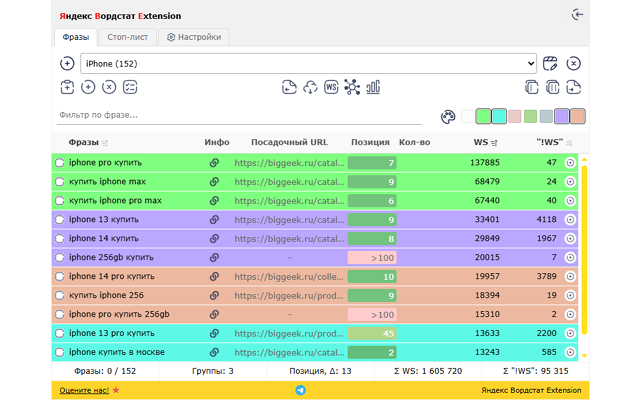Export phrases with the file export icon
The width and height of the screenshot is (640, 400).
pyautogui.click(x=573, y=87)
